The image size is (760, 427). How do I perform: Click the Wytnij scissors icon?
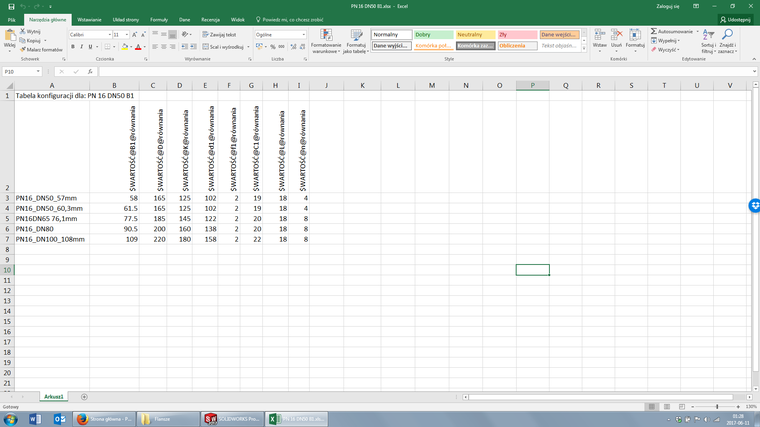pyautogui.click(x=22, y=32)
